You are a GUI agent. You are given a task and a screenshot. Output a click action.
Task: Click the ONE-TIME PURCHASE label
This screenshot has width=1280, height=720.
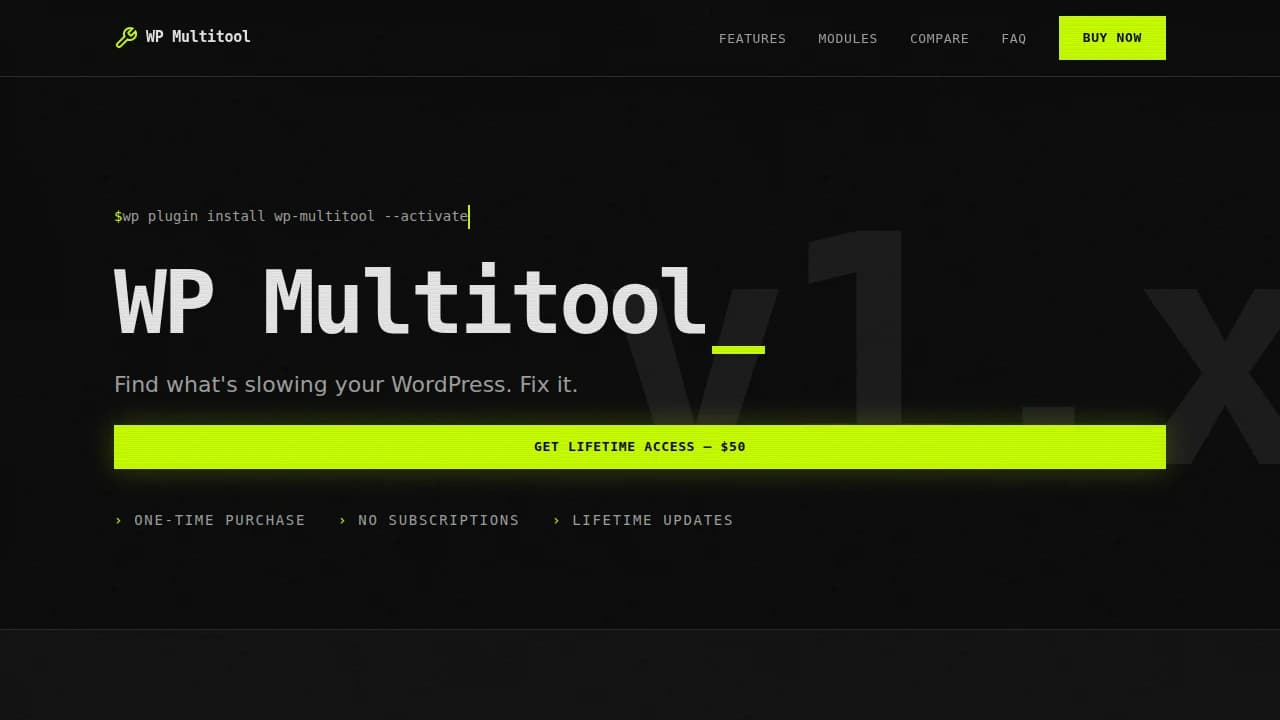[x=219, y=520]
